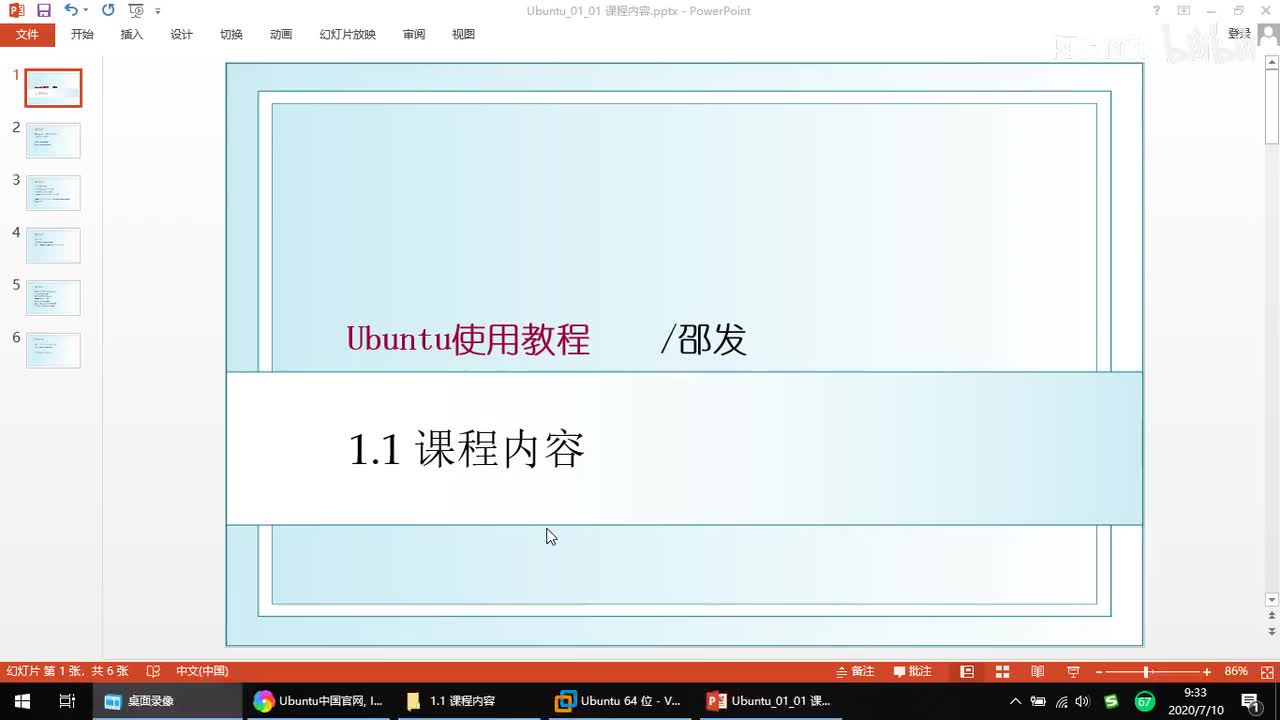1280x720 pixels.
Task: Open the Windows Start menu
Action: click(x=21, y=701)
